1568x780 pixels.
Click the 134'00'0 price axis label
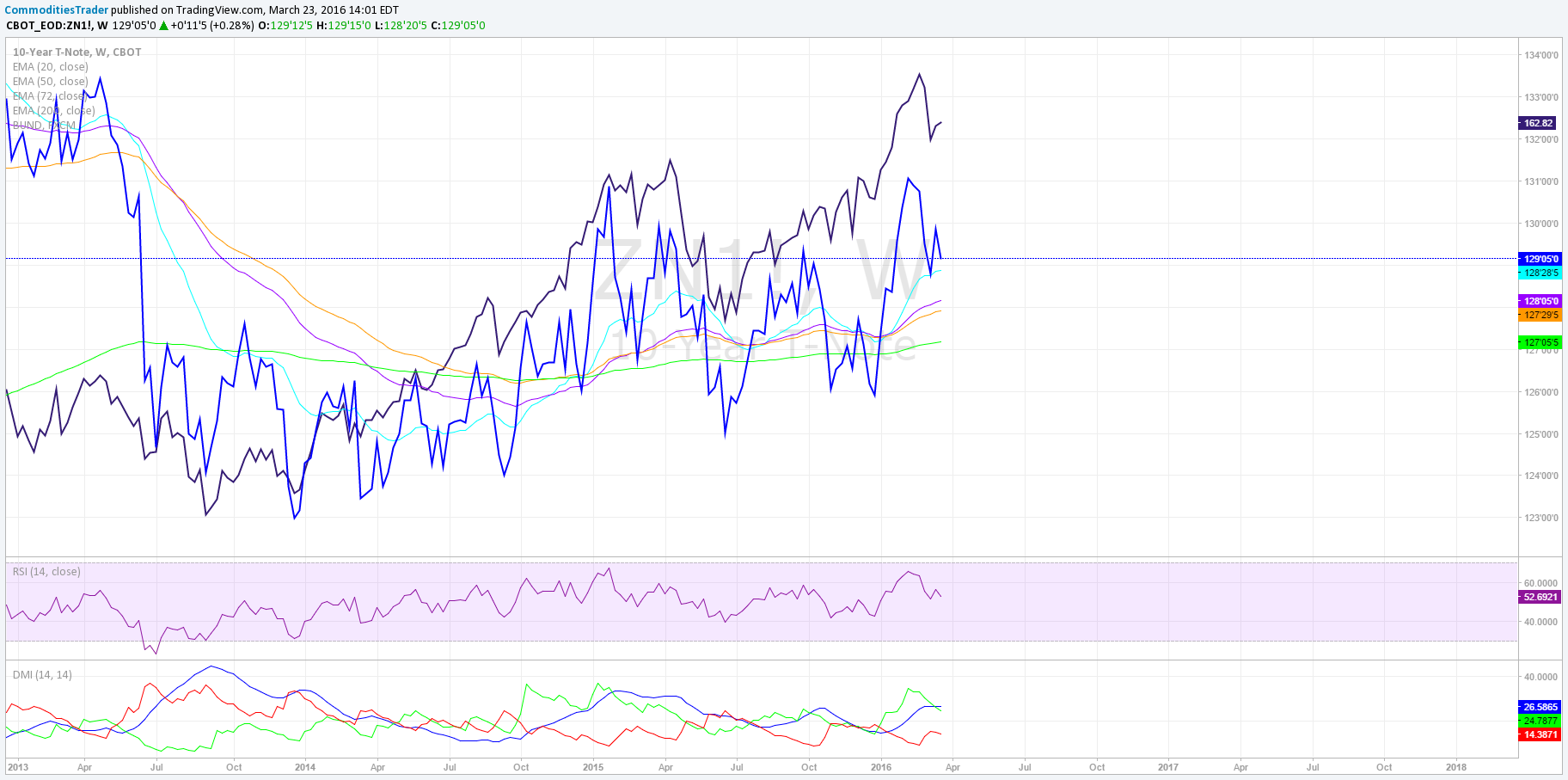1541,55
